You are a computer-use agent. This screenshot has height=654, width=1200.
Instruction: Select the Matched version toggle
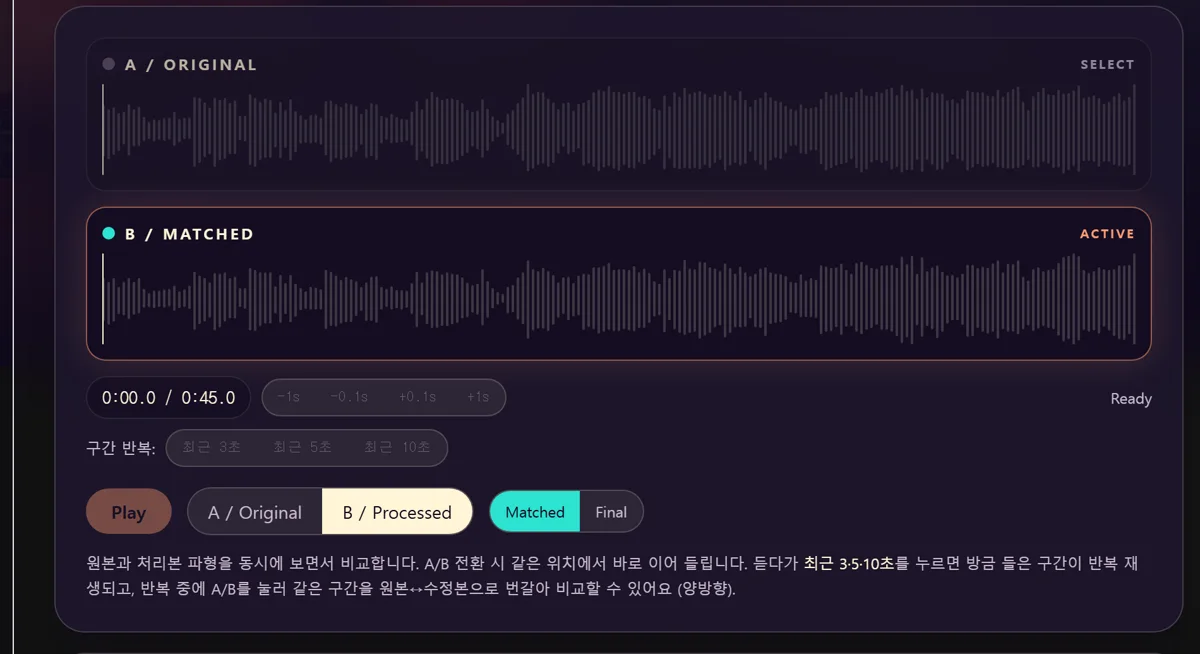click(x=535, y=512)
